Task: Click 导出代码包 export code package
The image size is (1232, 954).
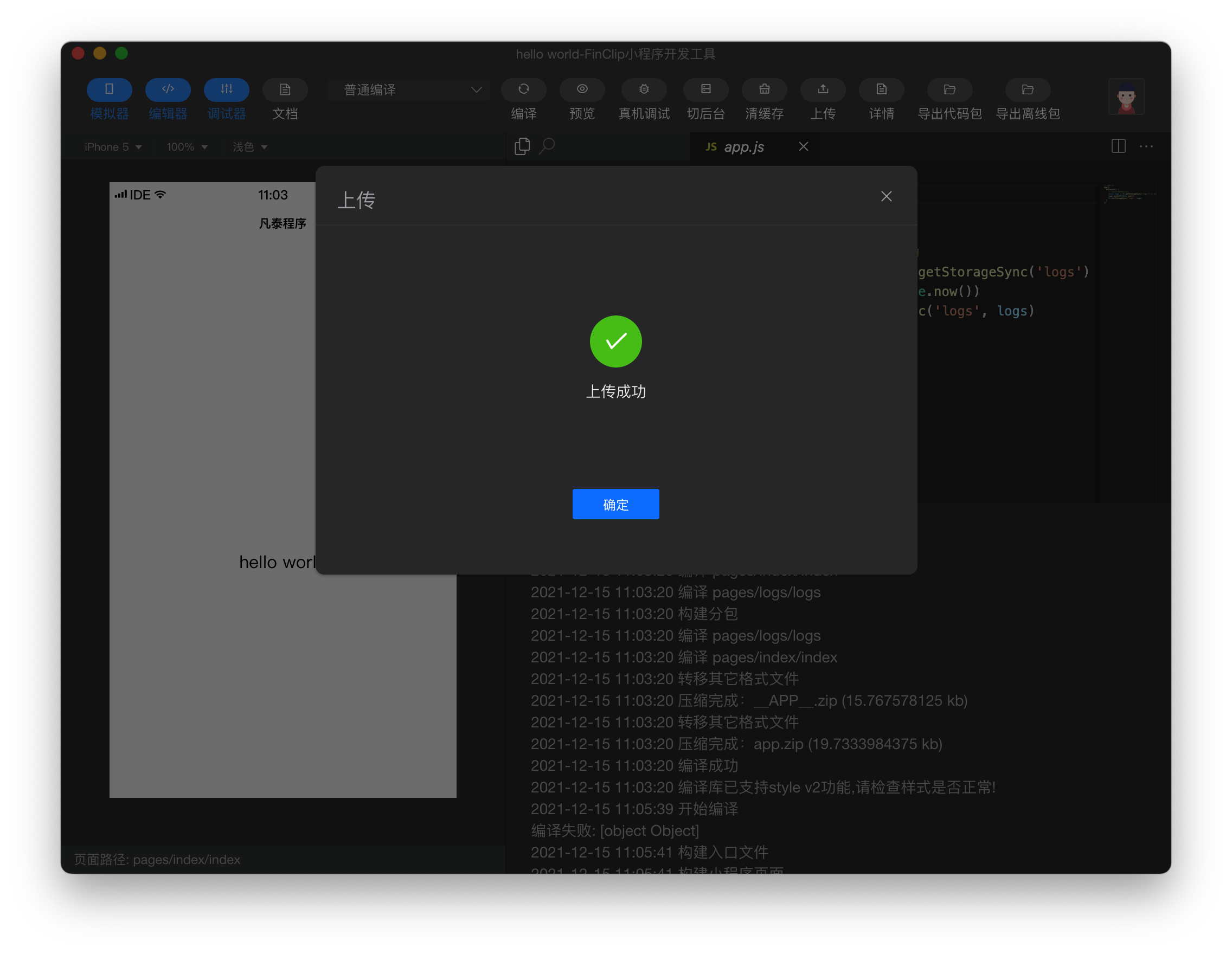Action: pyautogui.click(x=949, y=89)
